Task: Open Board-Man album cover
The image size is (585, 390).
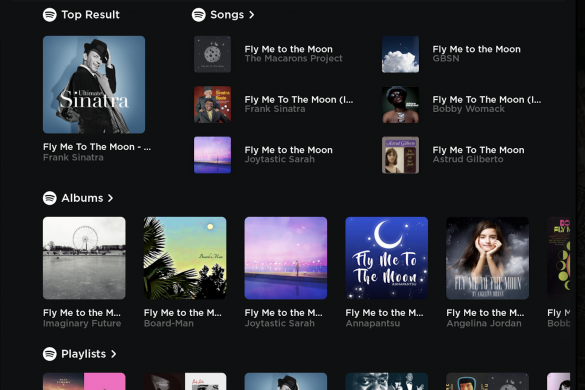Action: coord(185,258)
